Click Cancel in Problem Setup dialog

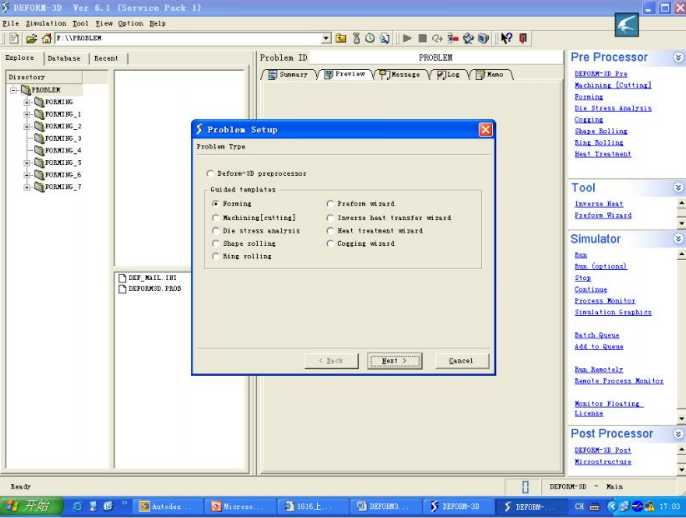(462, 361)
